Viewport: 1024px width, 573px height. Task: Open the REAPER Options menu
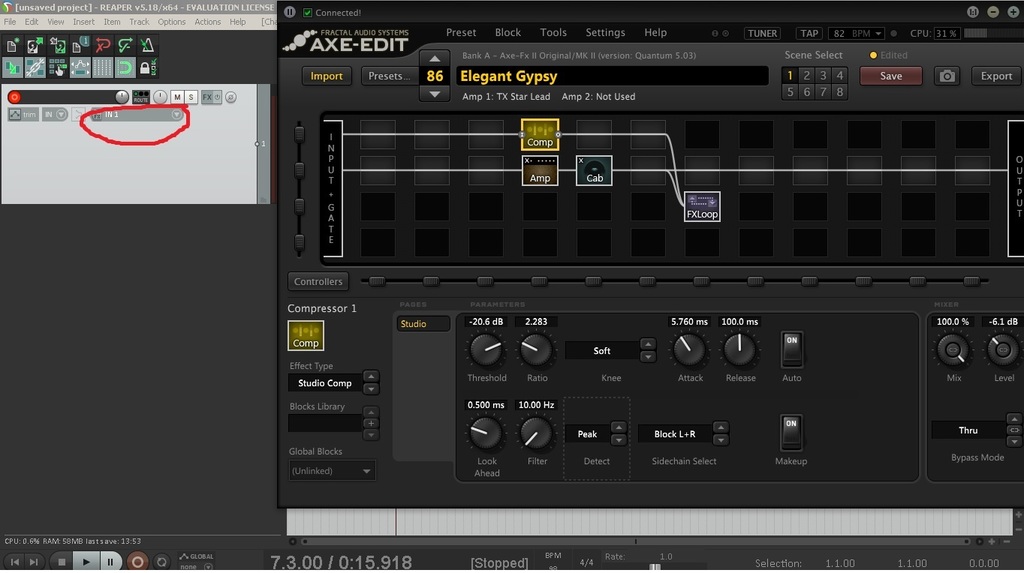coord(172,22)
